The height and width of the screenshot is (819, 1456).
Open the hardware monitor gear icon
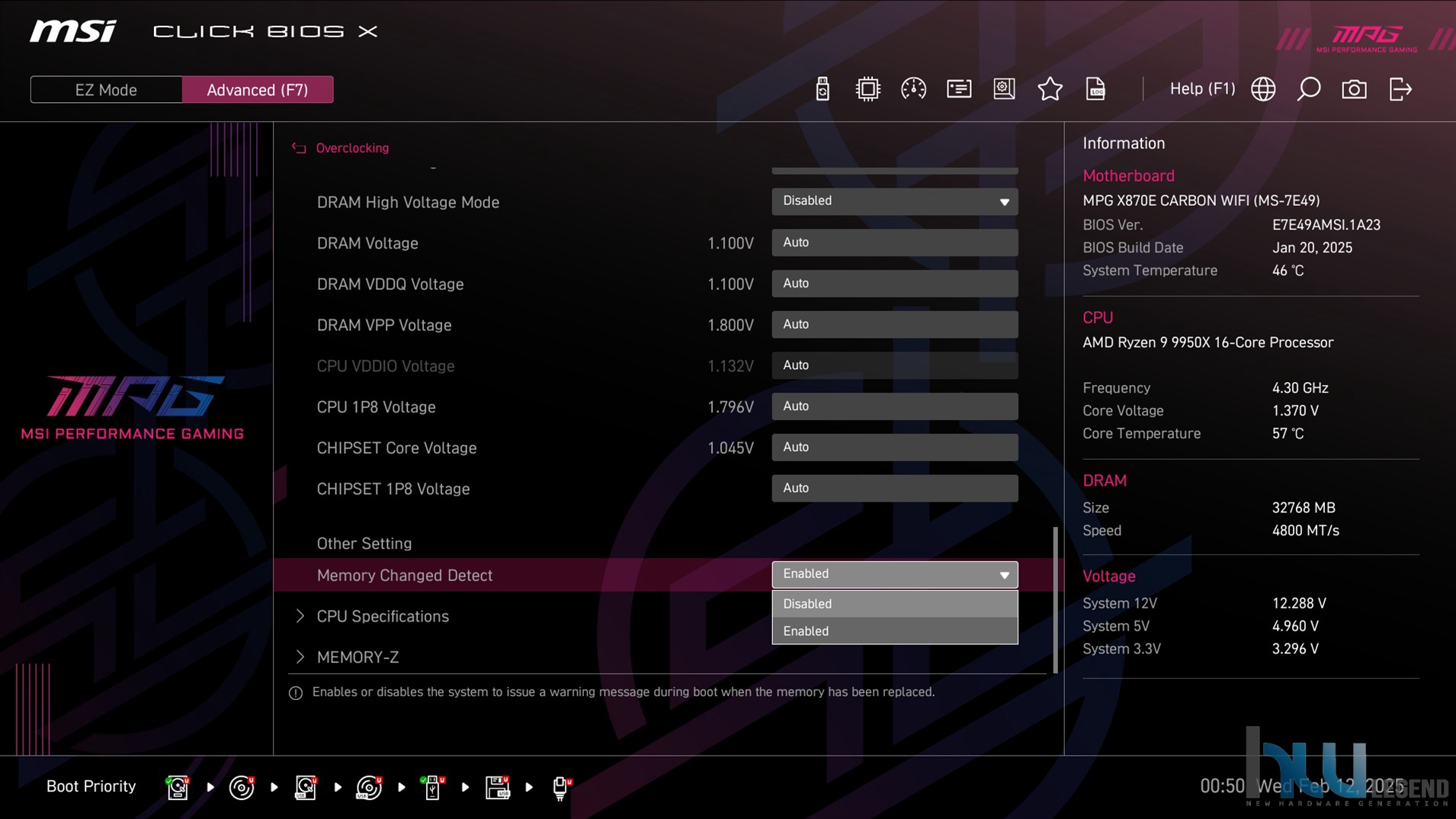coord(1004,89)
